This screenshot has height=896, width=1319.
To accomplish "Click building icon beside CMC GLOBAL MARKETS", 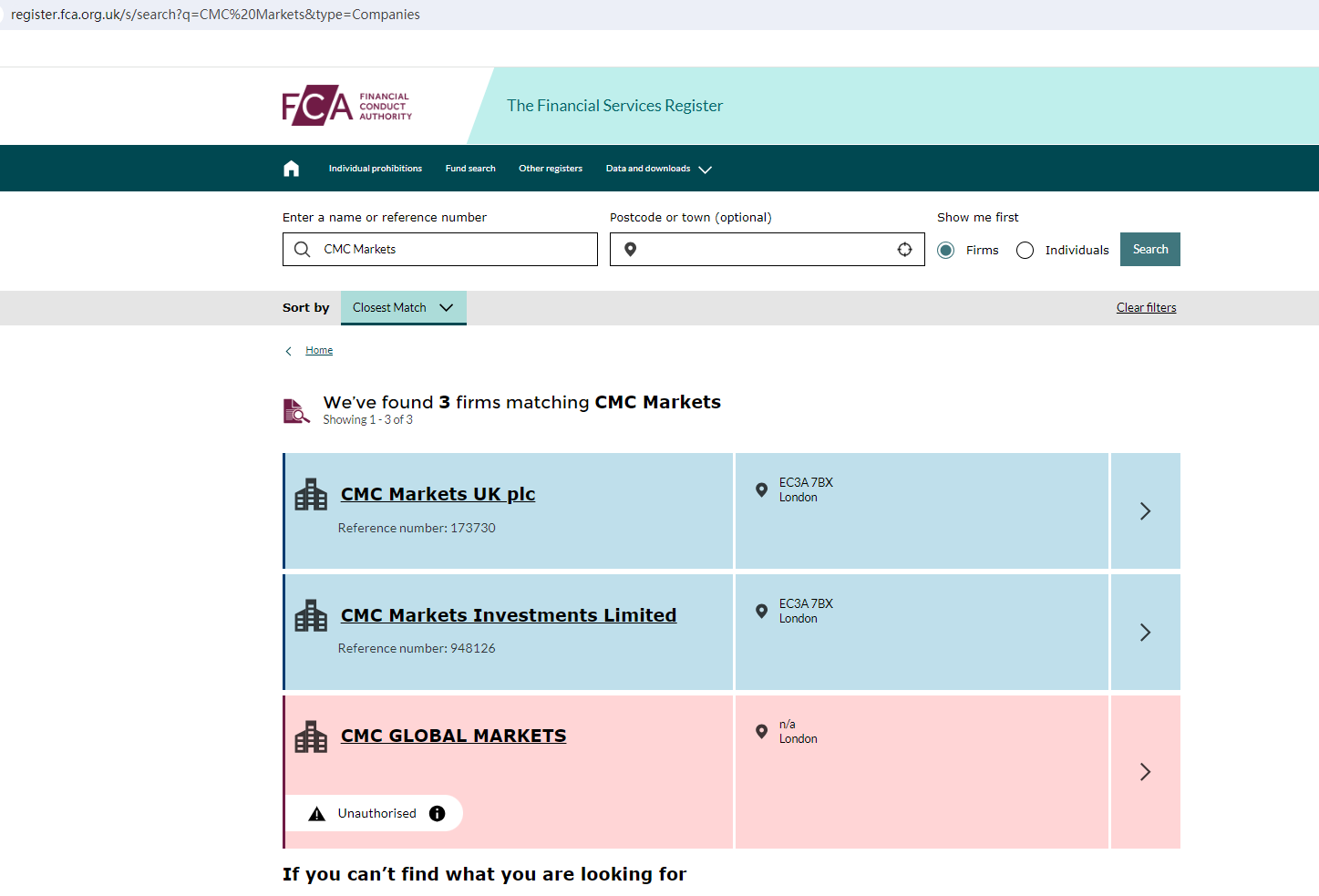I will (x=311, y=737).
